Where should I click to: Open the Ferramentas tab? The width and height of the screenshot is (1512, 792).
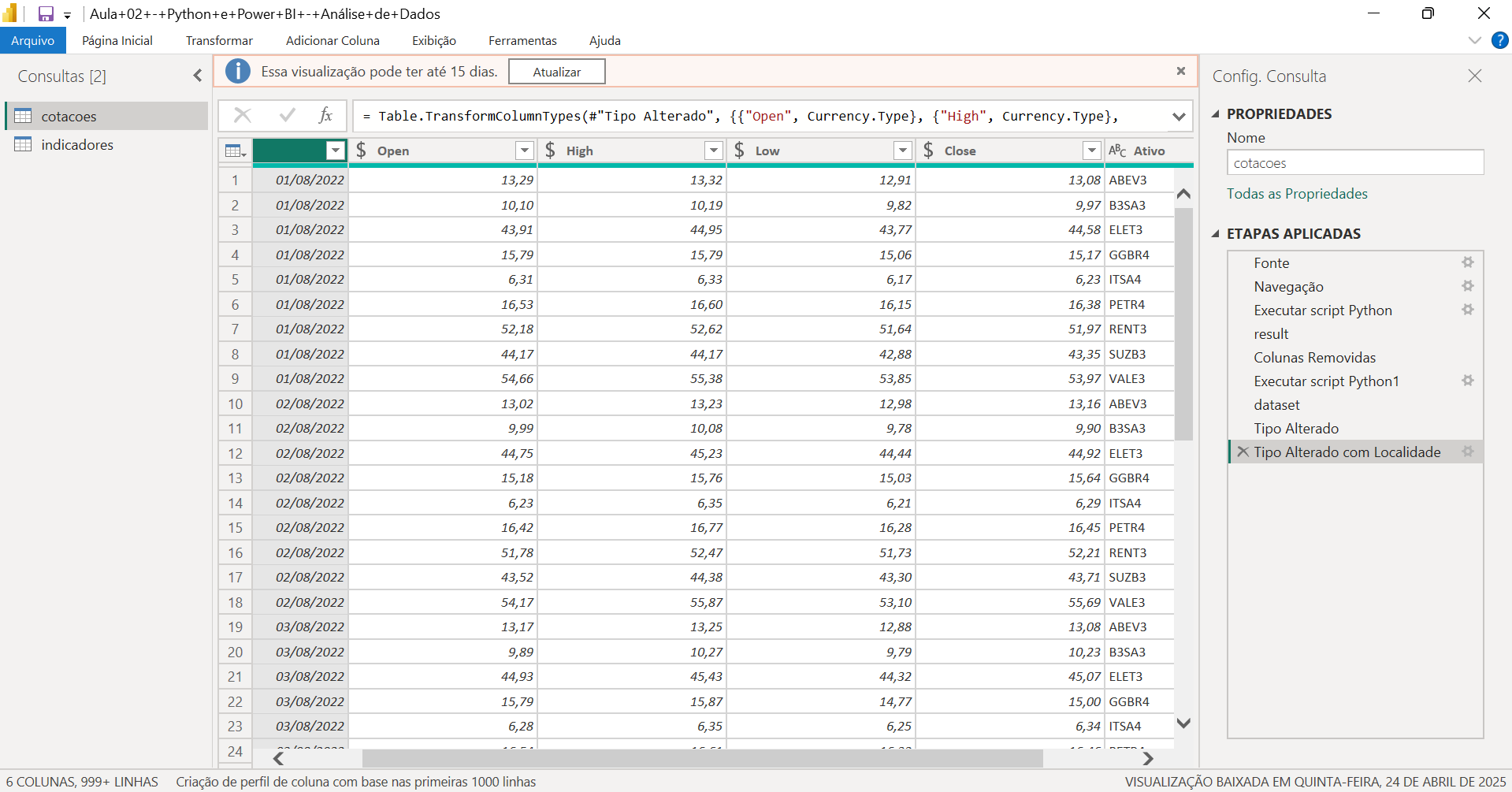click(x=522, y=41)
